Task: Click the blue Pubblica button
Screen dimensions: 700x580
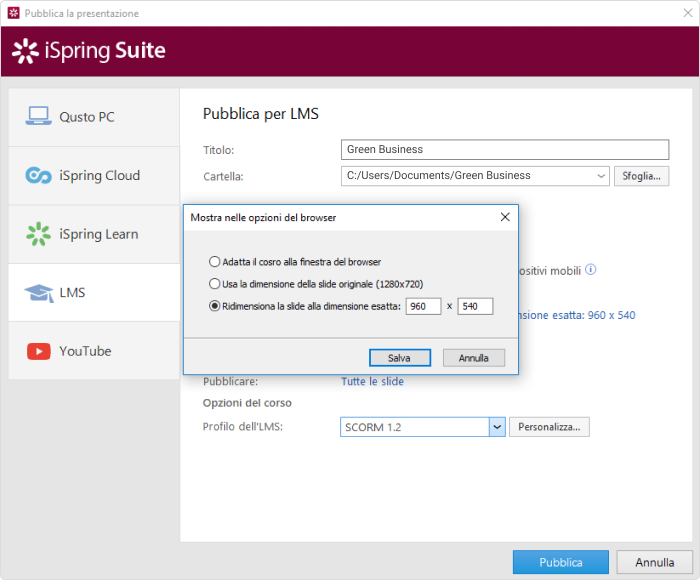Action: 561,562
